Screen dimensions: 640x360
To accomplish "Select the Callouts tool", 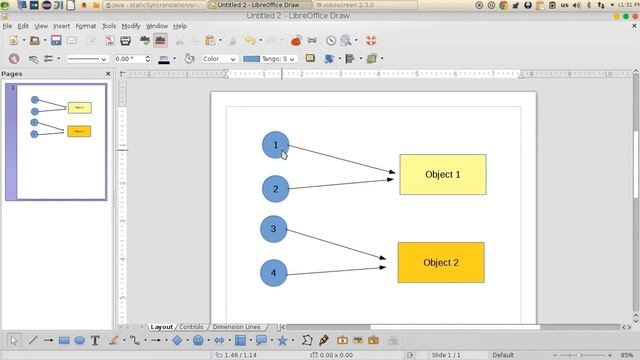I will (261, 340).
